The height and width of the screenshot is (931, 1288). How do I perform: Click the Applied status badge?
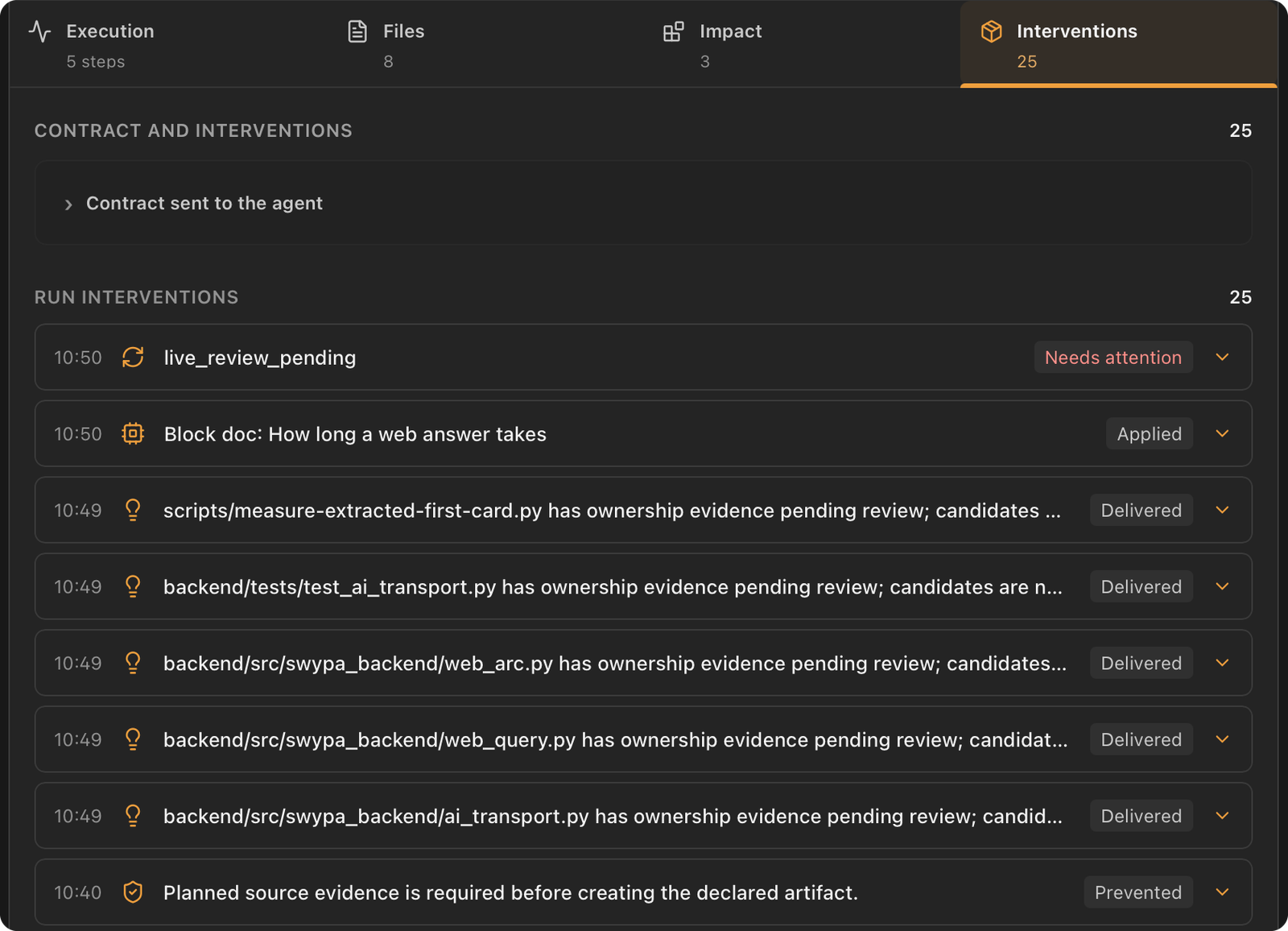tap(1150, 433)
